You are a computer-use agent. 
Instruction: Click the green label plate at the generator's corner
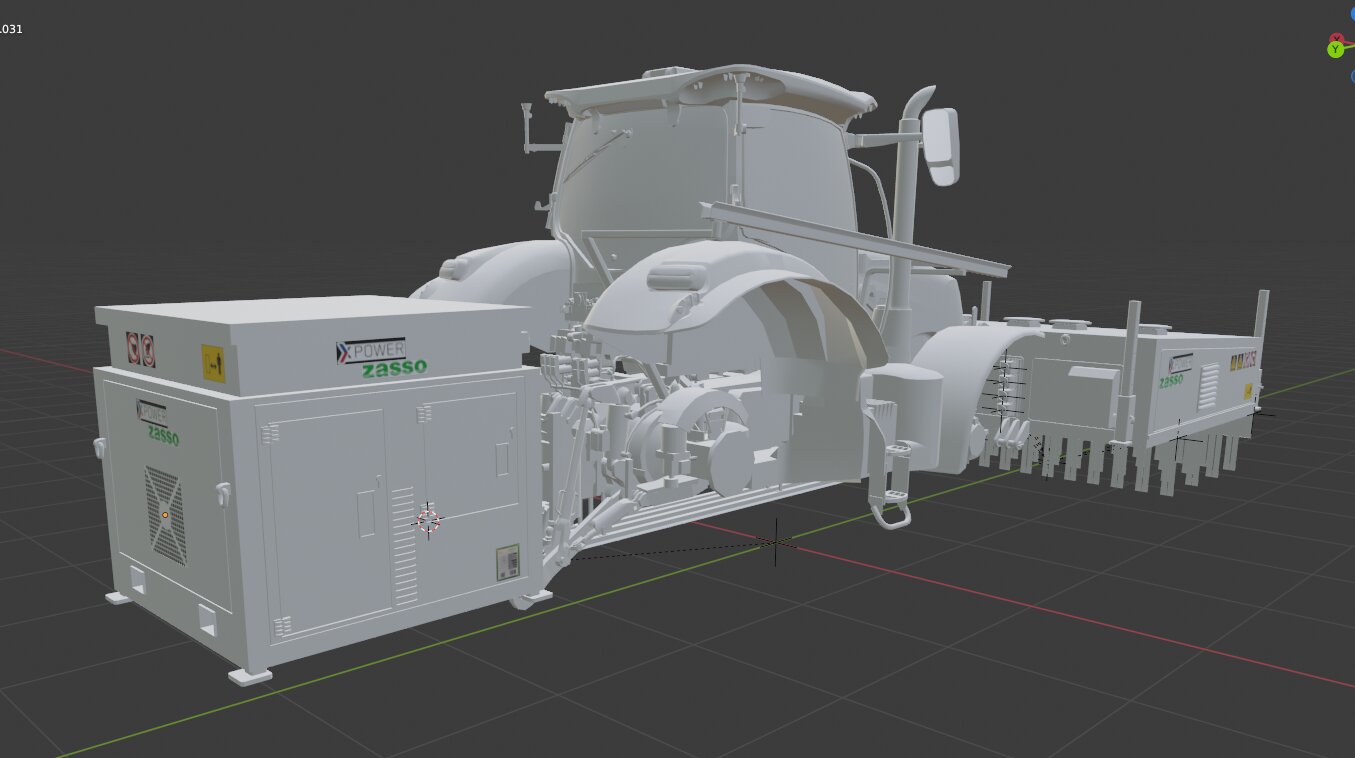coord(509,562)
